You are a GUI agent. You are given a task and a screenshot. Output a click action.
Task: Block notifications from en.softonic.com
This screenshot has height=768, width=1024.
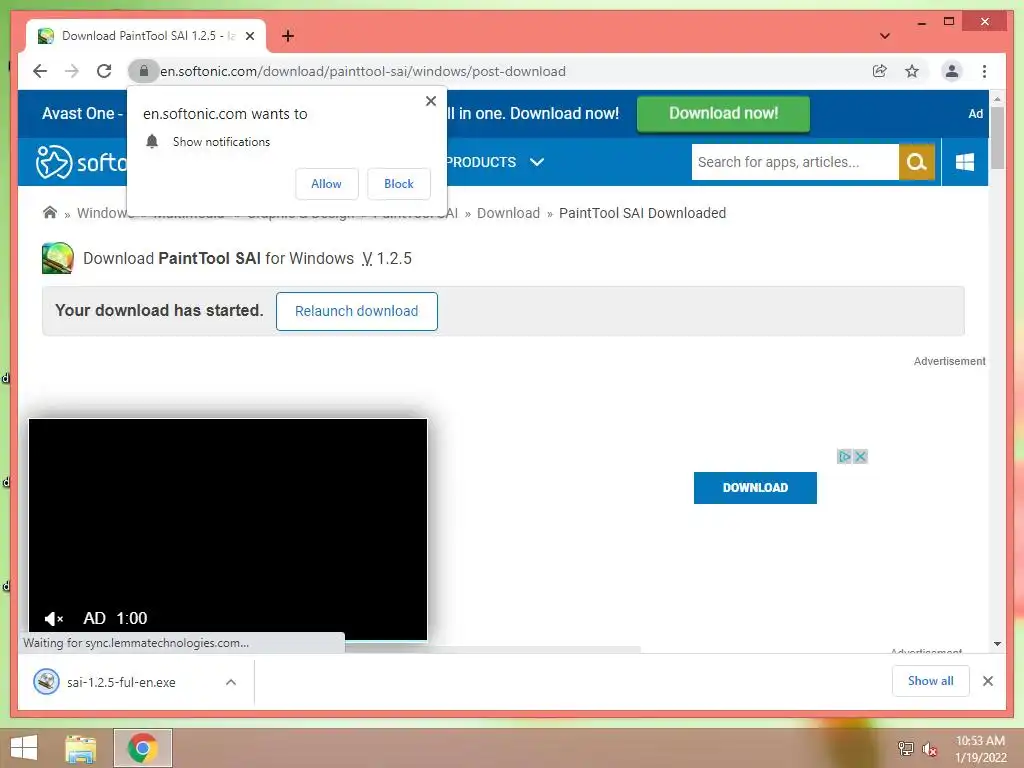click(398, 184)
